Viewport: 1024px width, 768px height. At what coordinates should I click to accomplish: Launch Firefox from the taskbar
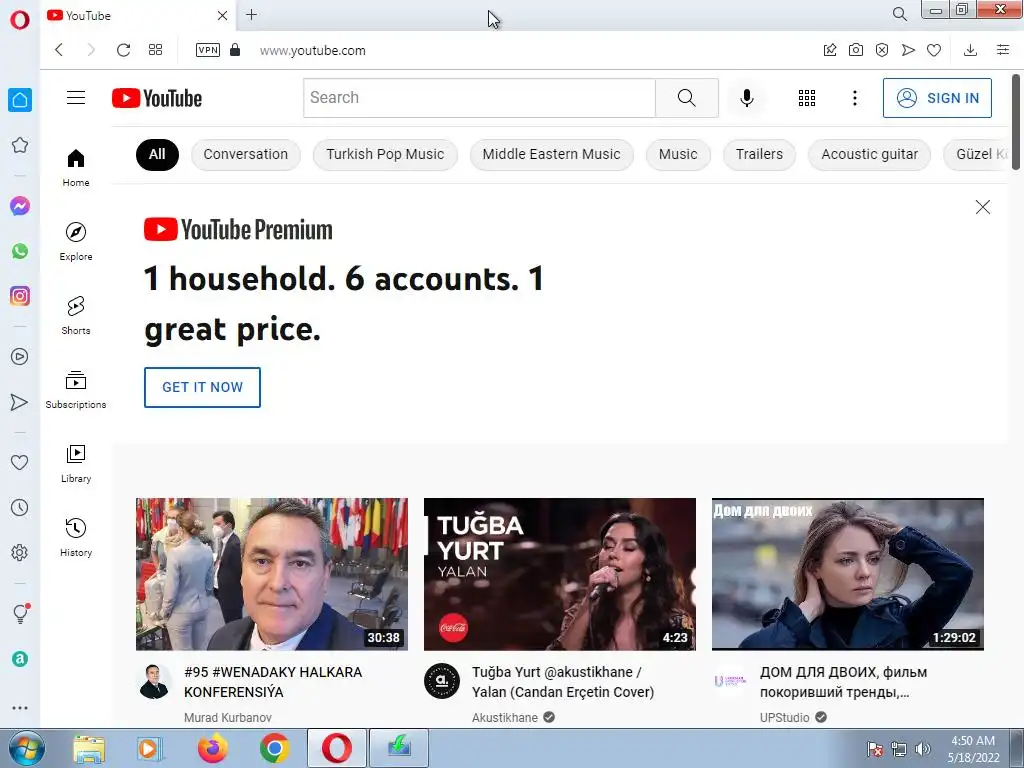point(213,748)
